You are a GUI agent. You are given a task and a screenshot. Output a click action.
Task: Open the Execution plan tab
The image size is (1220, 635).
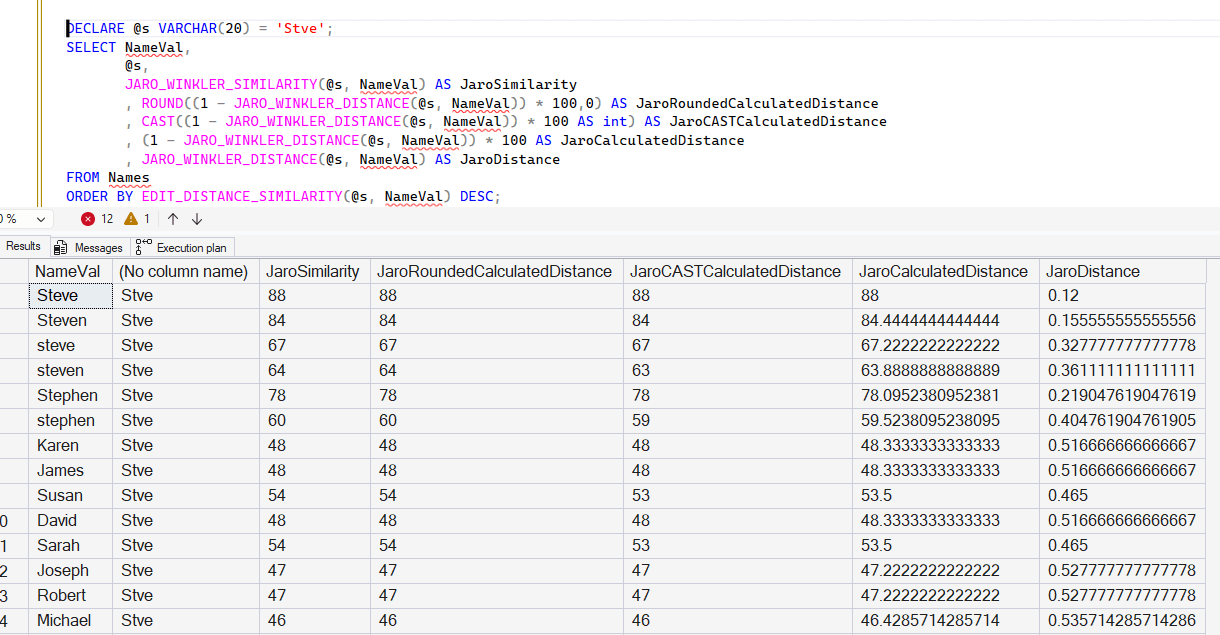[190, 247]
